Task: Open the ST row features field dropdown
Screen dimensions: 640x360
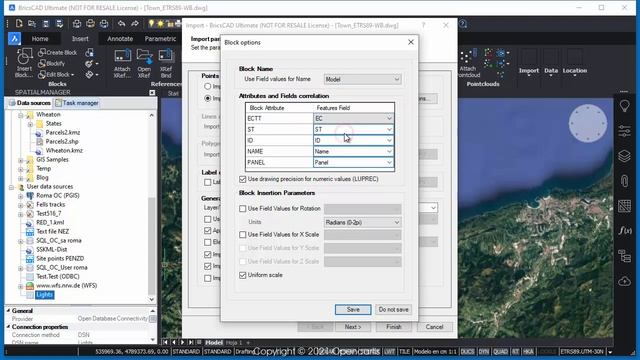Action: 353,129
